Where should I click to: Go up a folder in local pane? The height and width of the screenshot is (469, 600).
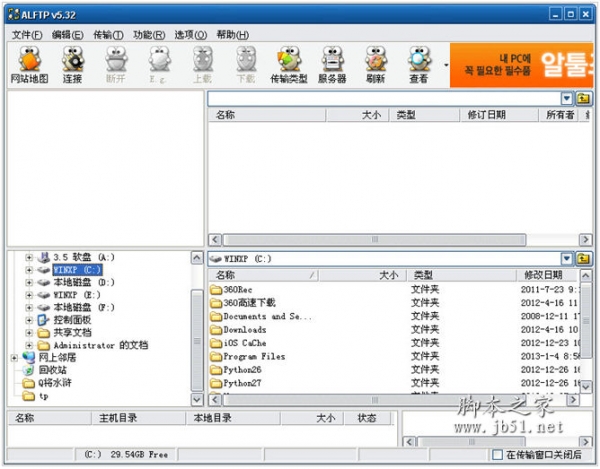click(583, 259)
